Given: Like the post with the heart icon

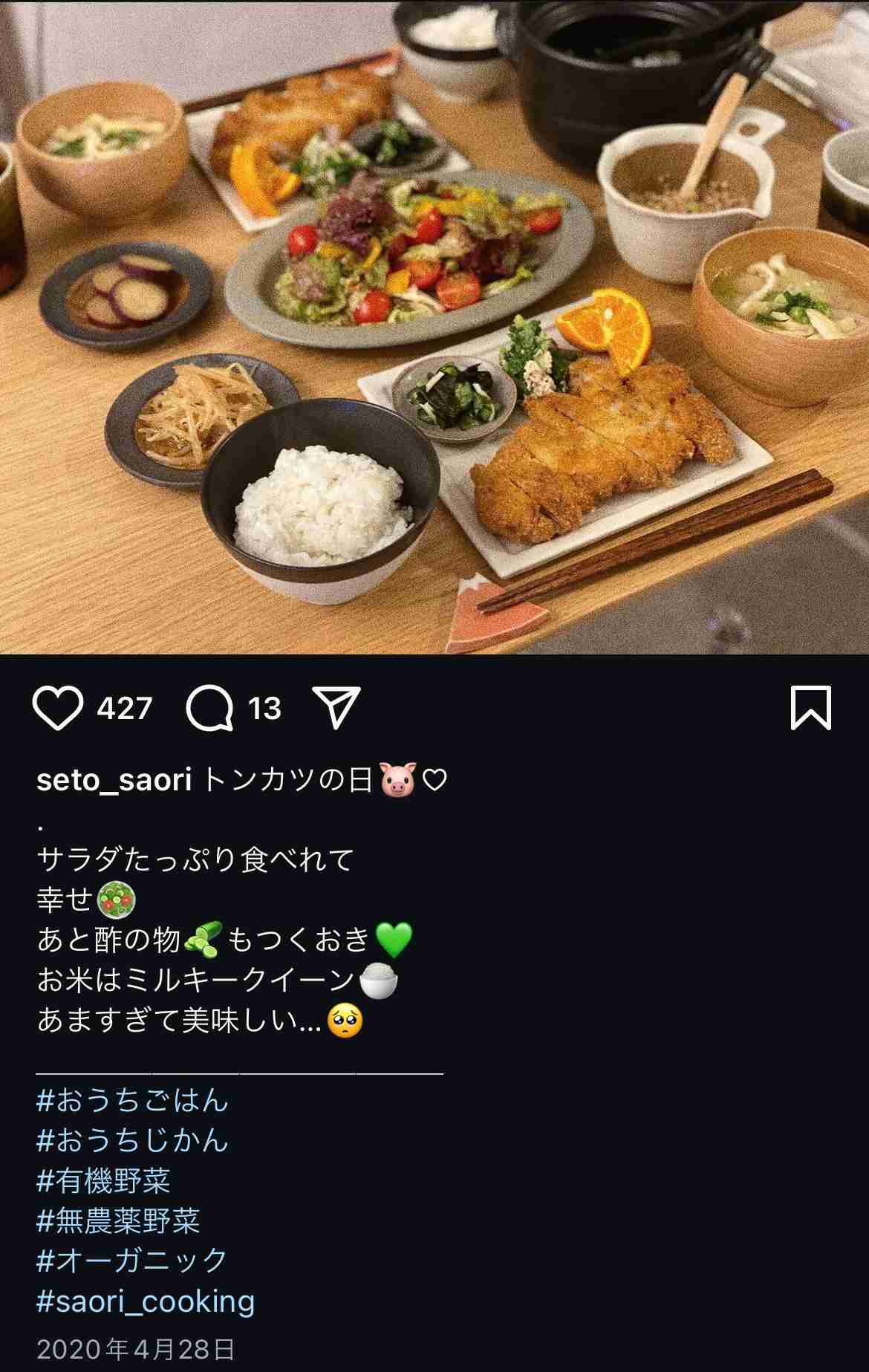Looking at the screenshot, I should (x=58, y=708).
